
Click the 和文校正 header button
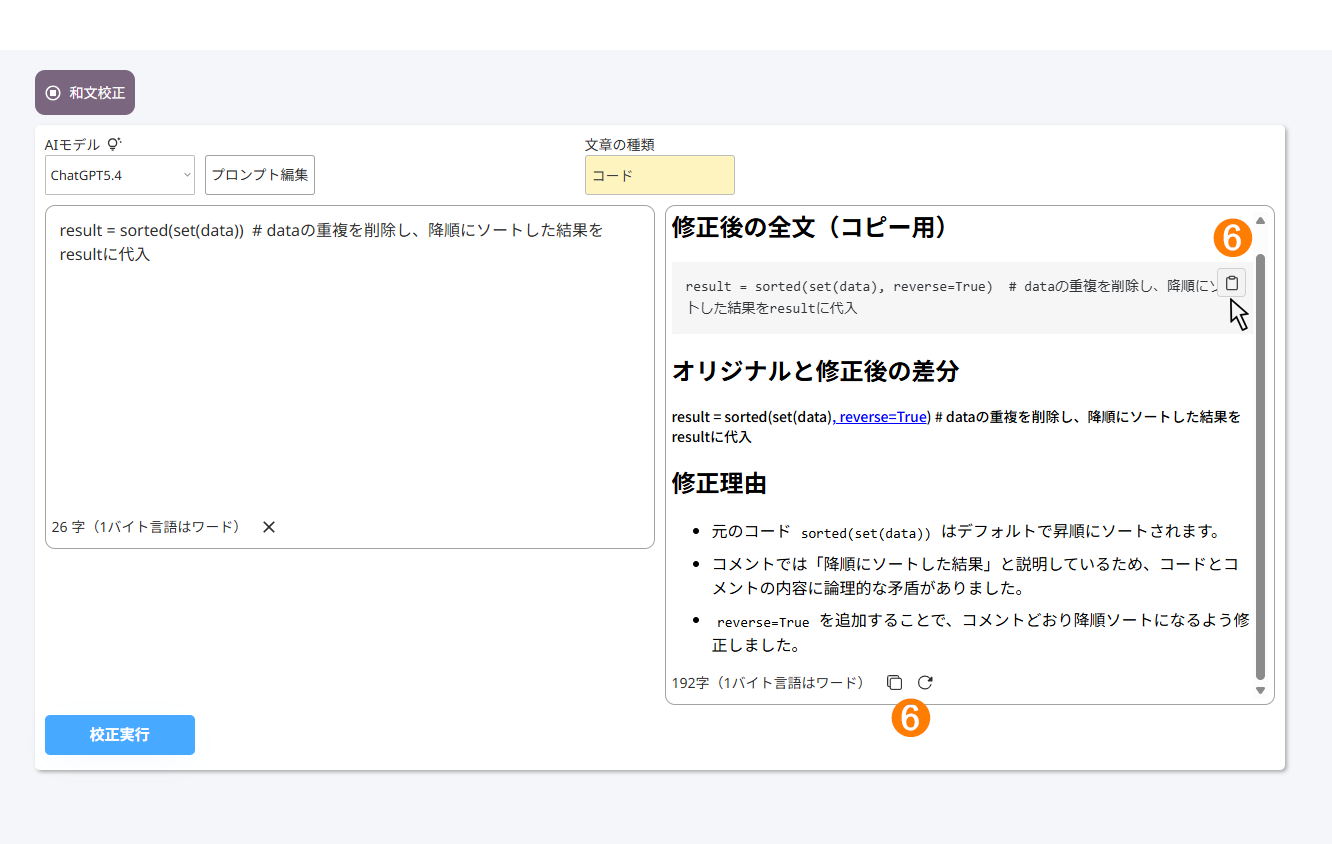coord(85,93)
